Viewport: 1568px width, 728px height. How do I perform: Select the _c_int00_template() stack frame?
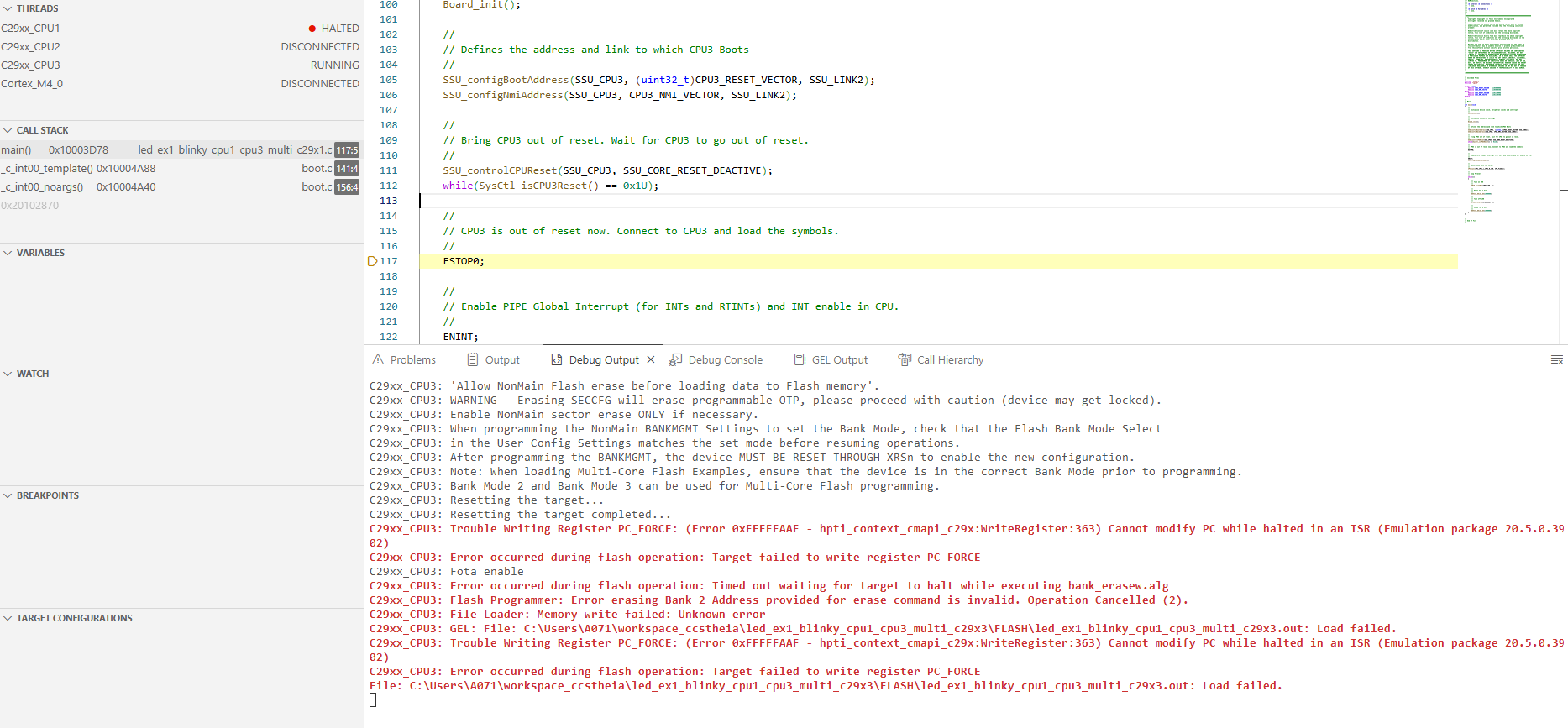click(181, 168)
